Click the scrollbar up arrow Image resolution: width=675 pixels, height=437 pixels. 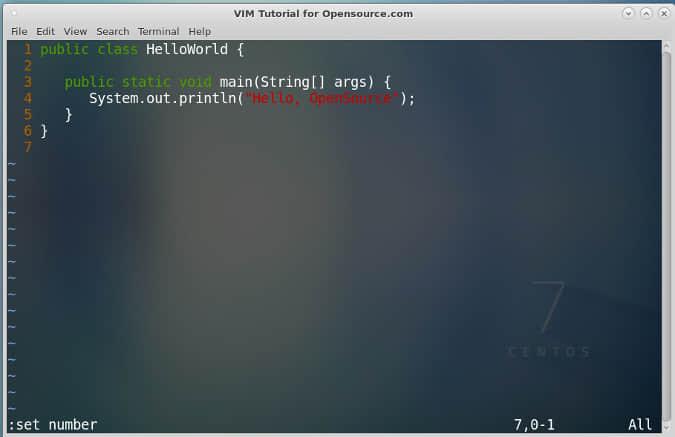[x=667, y=46]
